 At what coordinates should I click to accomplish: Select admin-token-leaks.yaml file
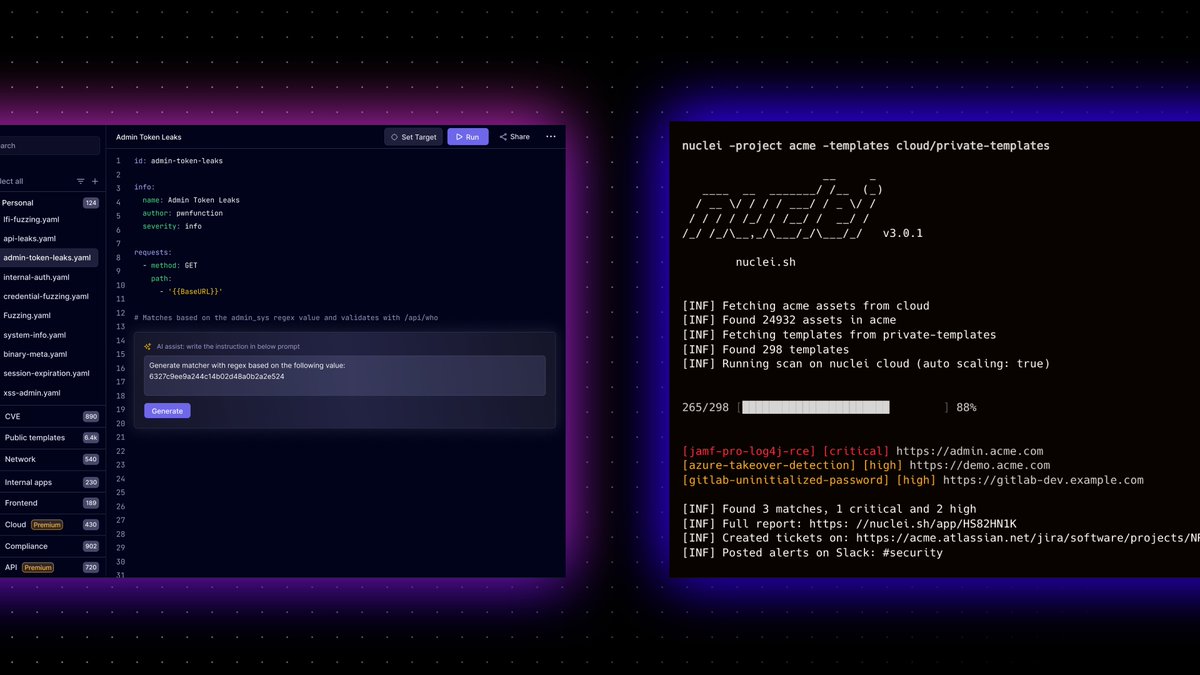49,258
